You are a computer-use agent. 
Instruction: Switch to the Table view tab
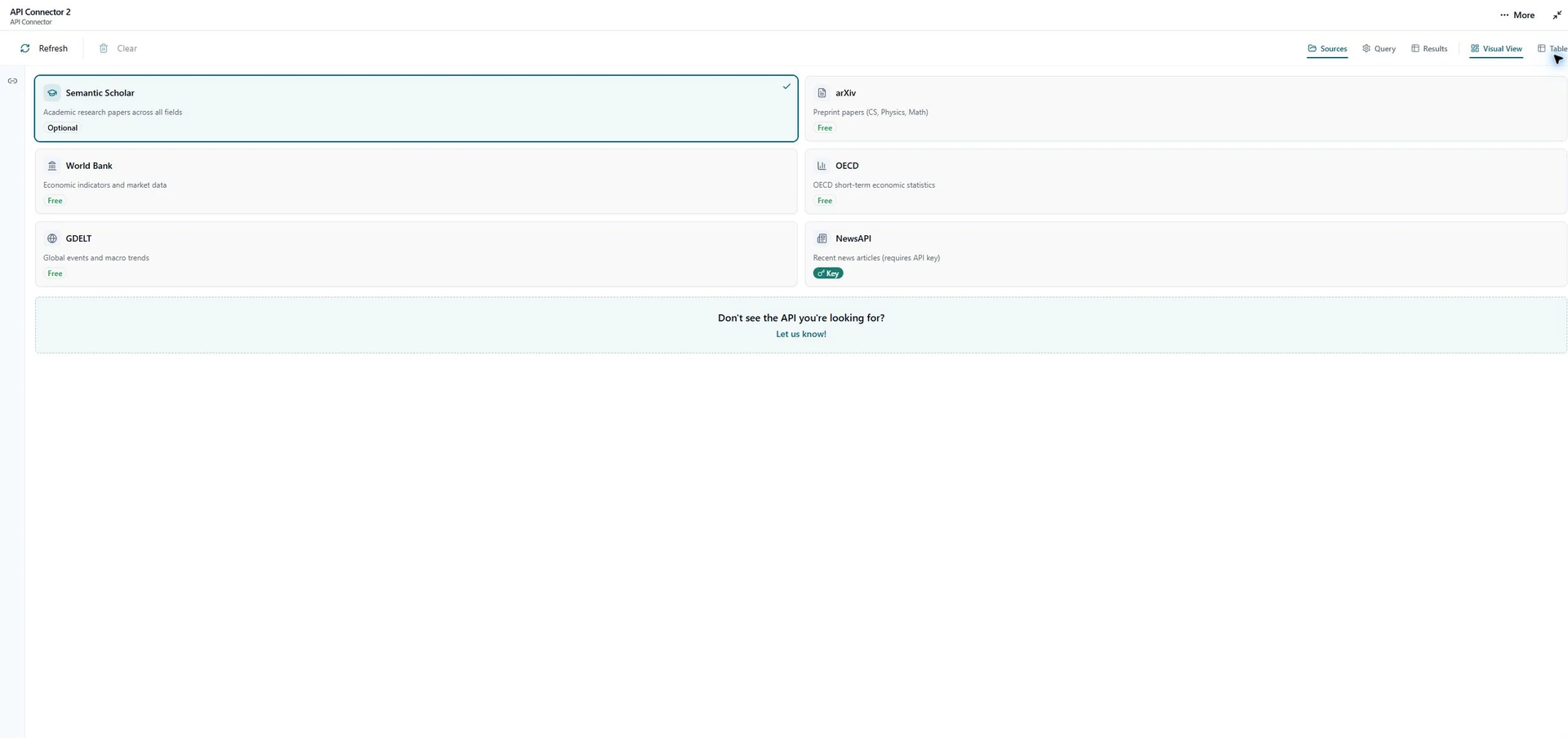(1552, 49)
